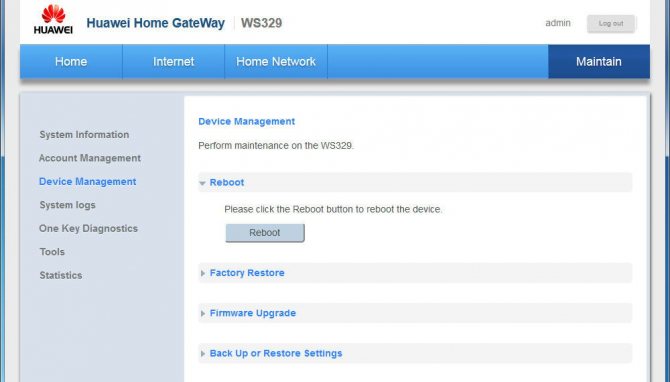Screen dimensions: 670x382
Task: Click Back Up or Restore Settings heading
Action: [x=276, y=353]
